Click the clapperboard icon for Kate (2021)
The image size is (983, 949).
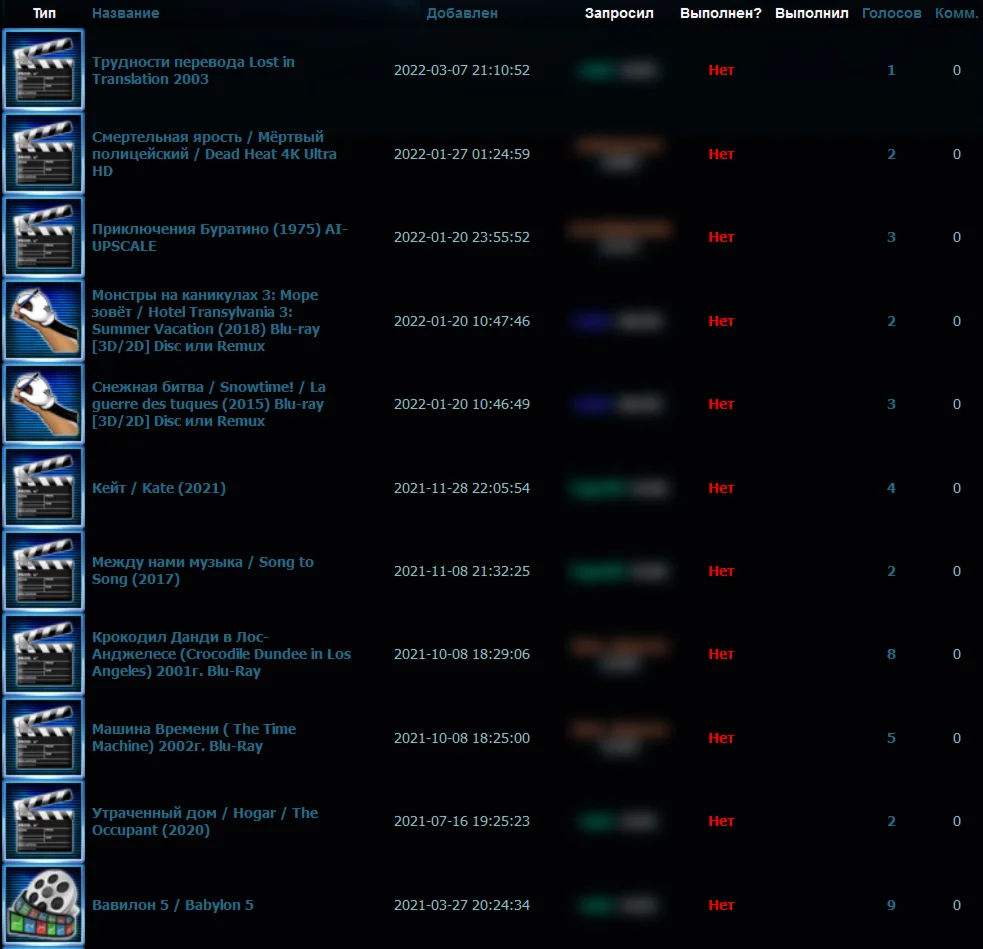(x=43, y=487)
